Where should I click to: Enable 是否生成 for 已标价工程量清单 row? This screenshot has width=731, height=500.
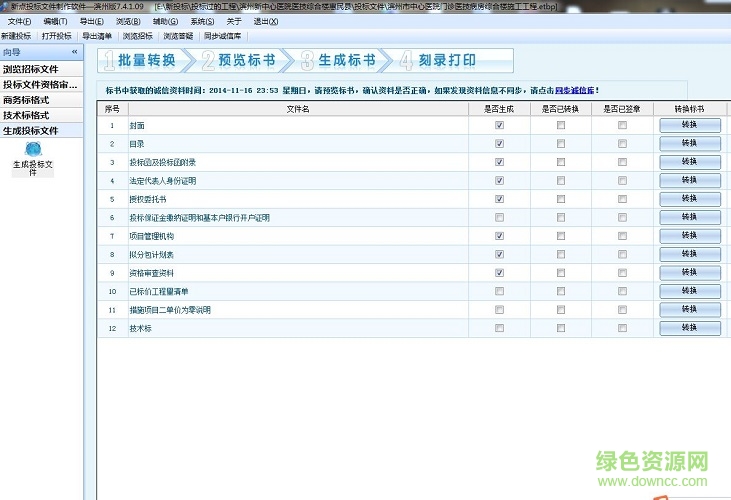[x=499, y=291]
